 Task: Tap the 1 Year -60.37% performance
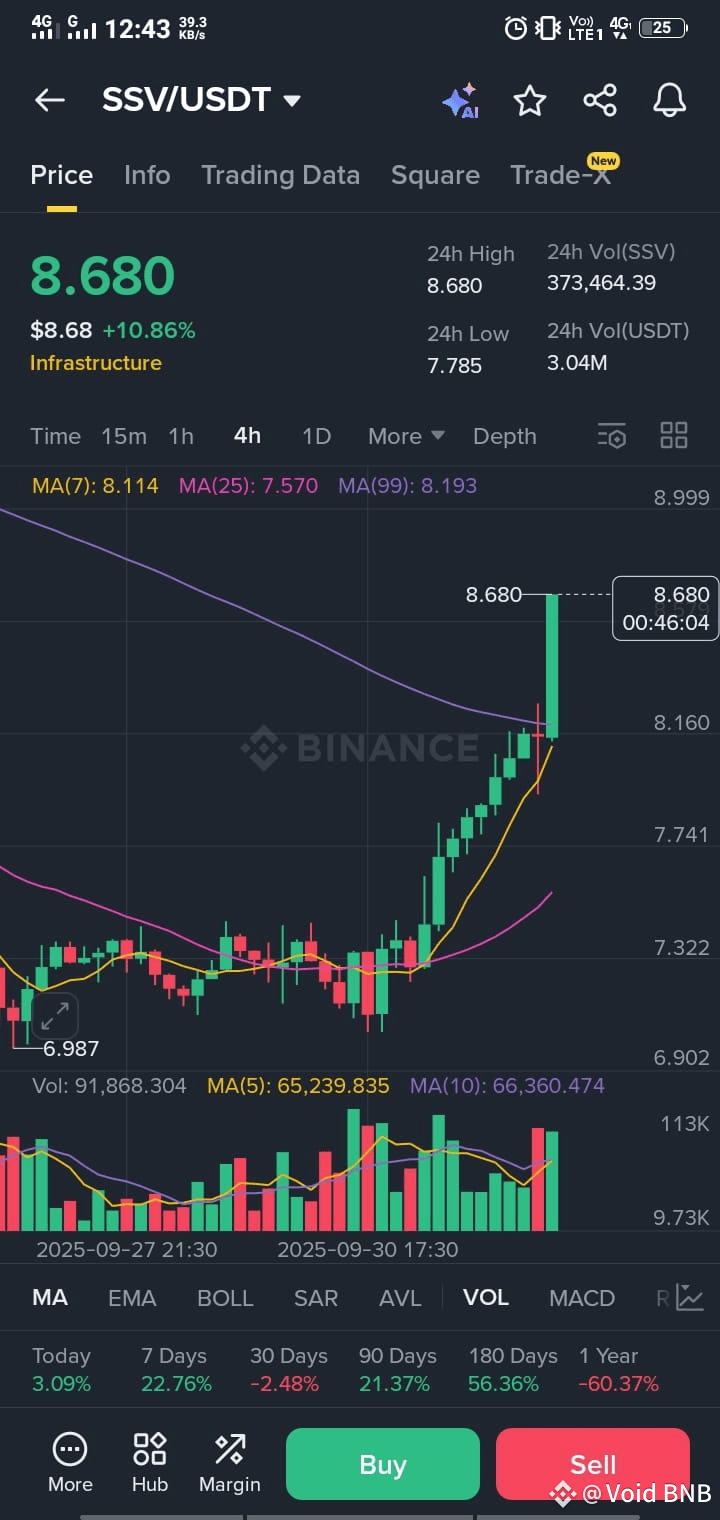[x=619, y=1370]
